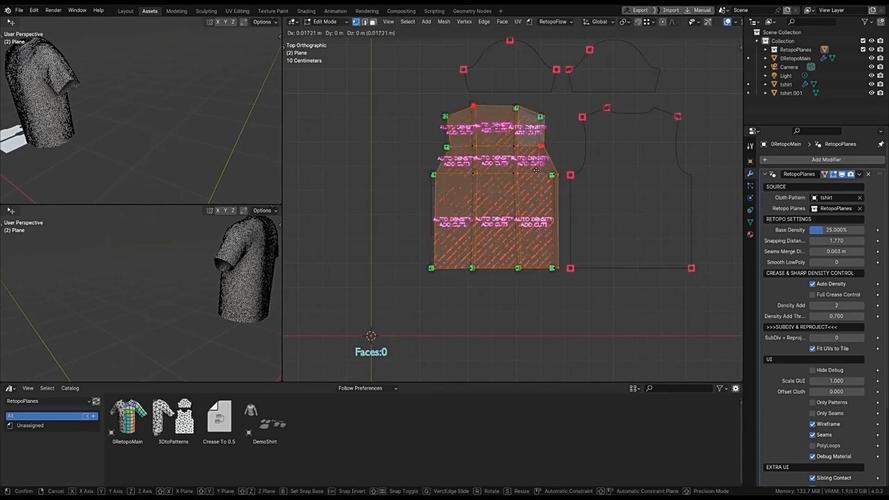
Task: Open the RetopoFlow dropdown
Action: (556, 22)
